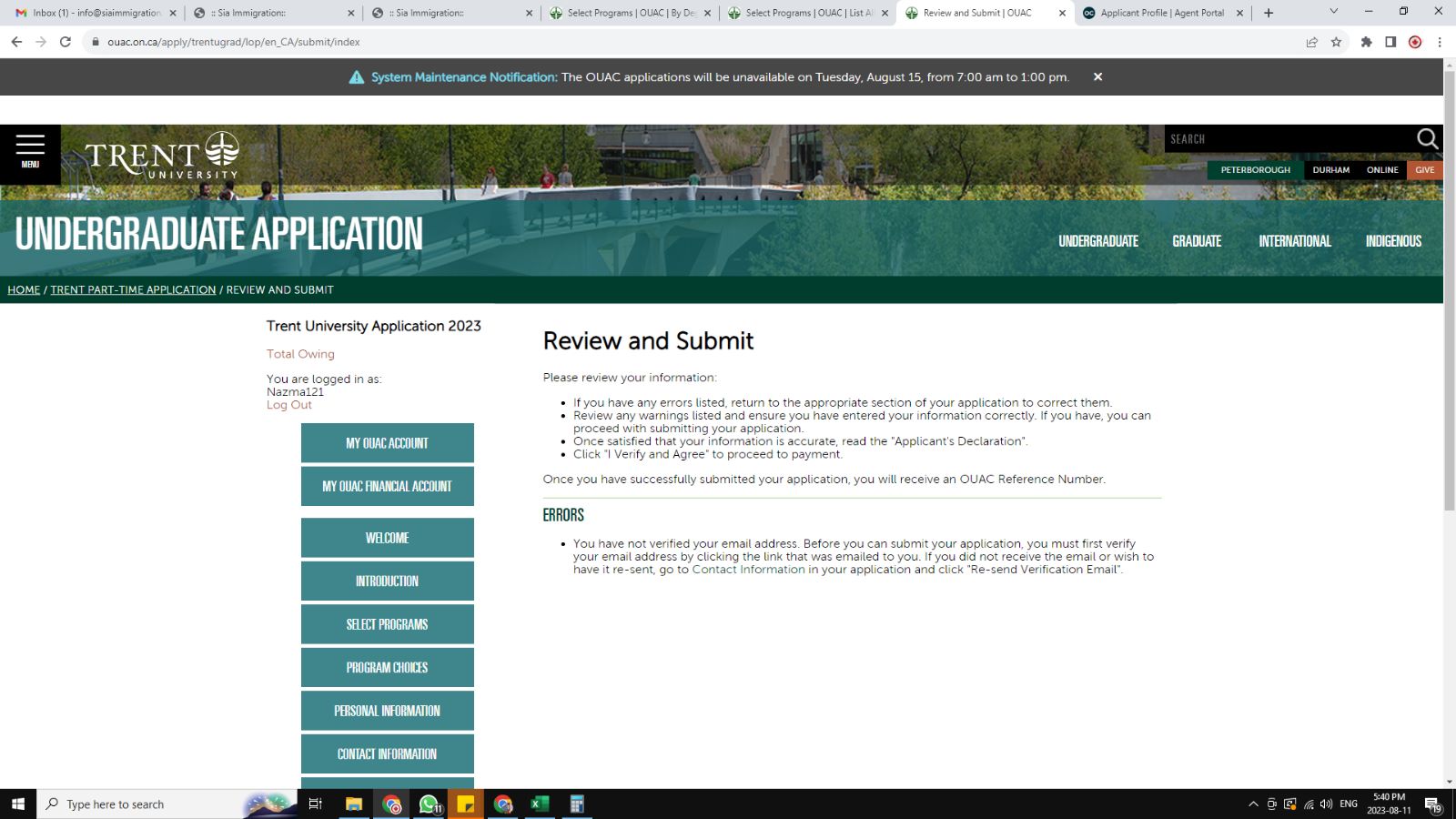Go to CONTACT INFORMATION section
The image size is (1456, 819).
coord(388,753)
